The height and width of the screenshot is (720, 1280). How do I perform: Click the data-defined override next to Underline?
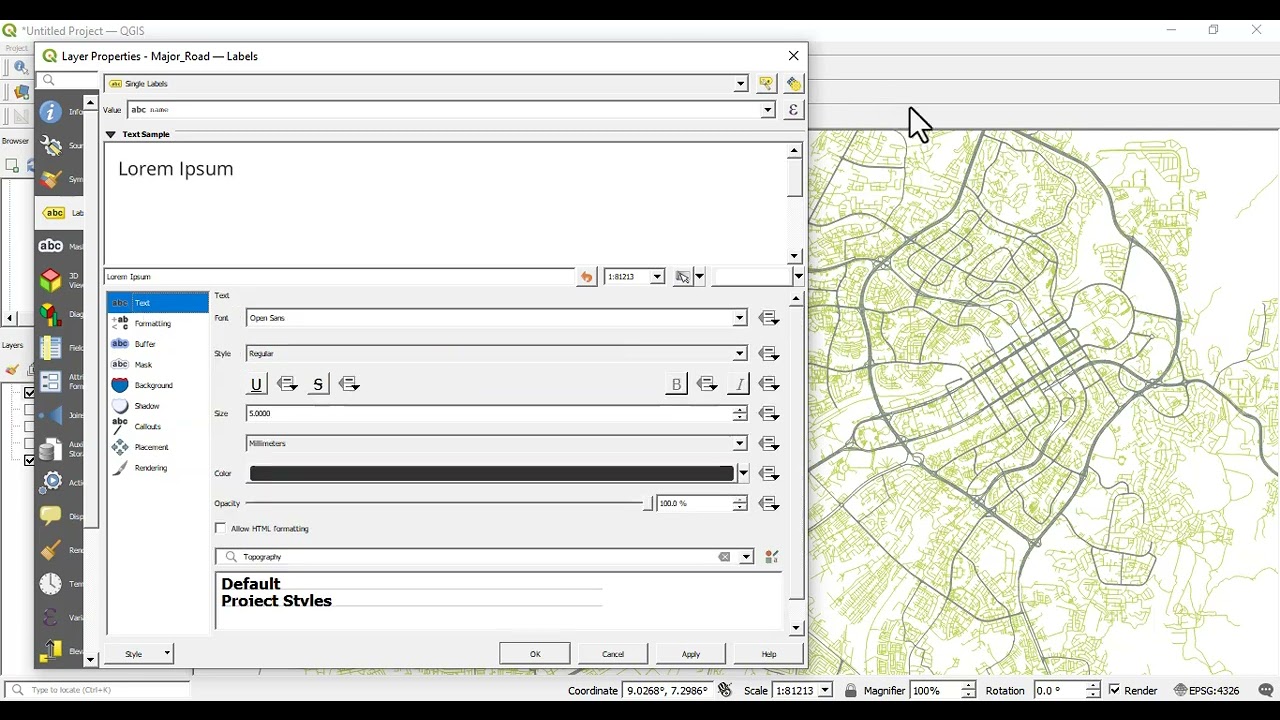[288, 384]
